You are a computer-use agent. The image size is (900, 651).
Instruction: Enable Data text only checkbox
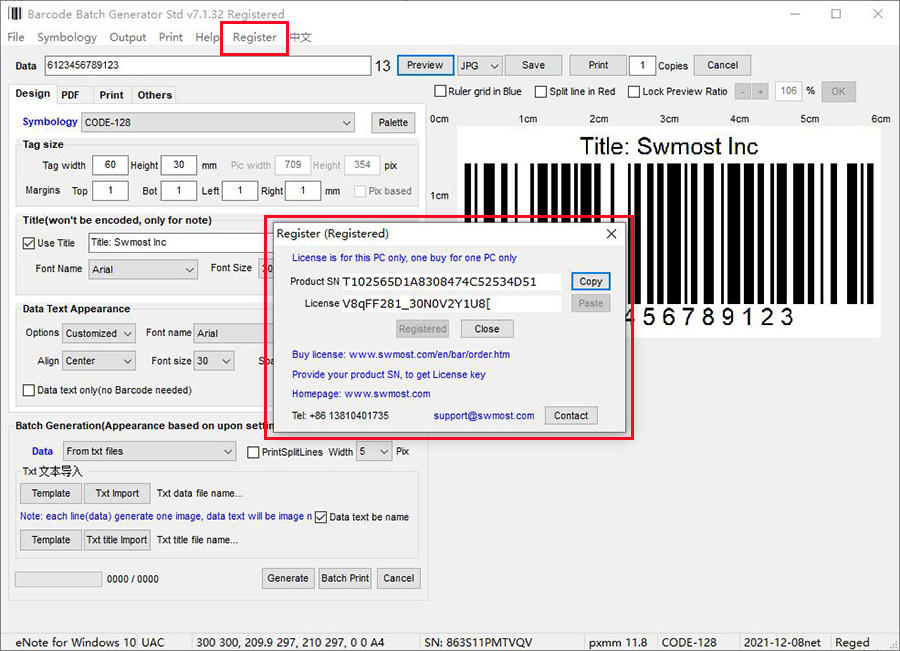click(29, 390)
